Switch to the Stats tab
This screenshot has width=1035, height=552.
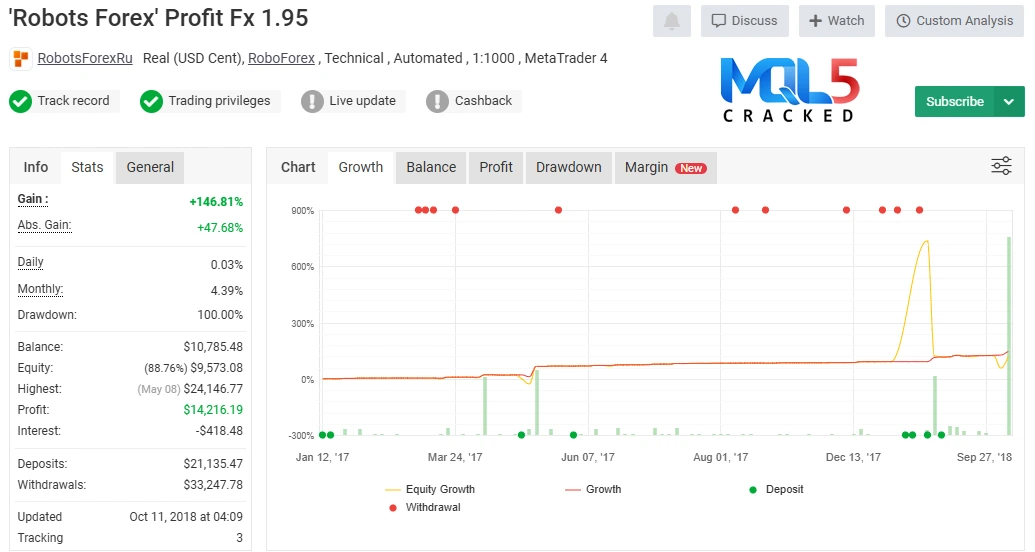87,167
